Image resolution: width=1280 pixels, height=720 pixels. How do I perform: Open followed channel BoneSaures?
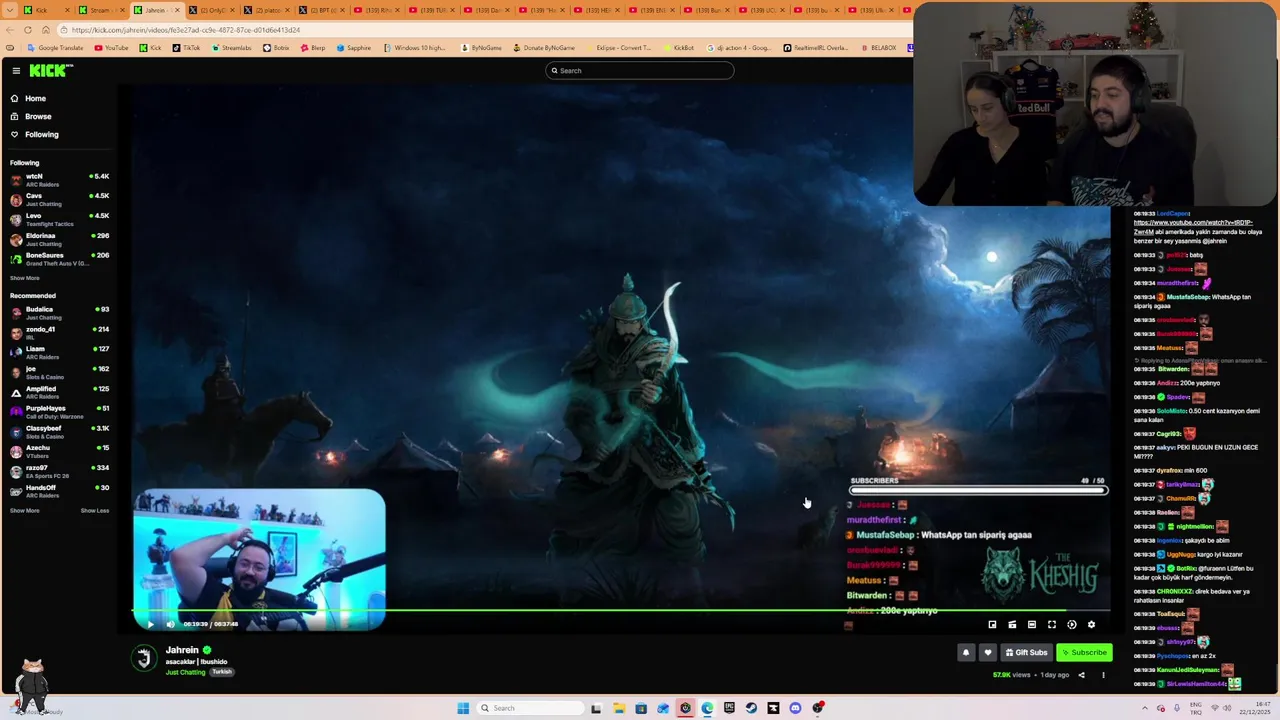[59, 259]
